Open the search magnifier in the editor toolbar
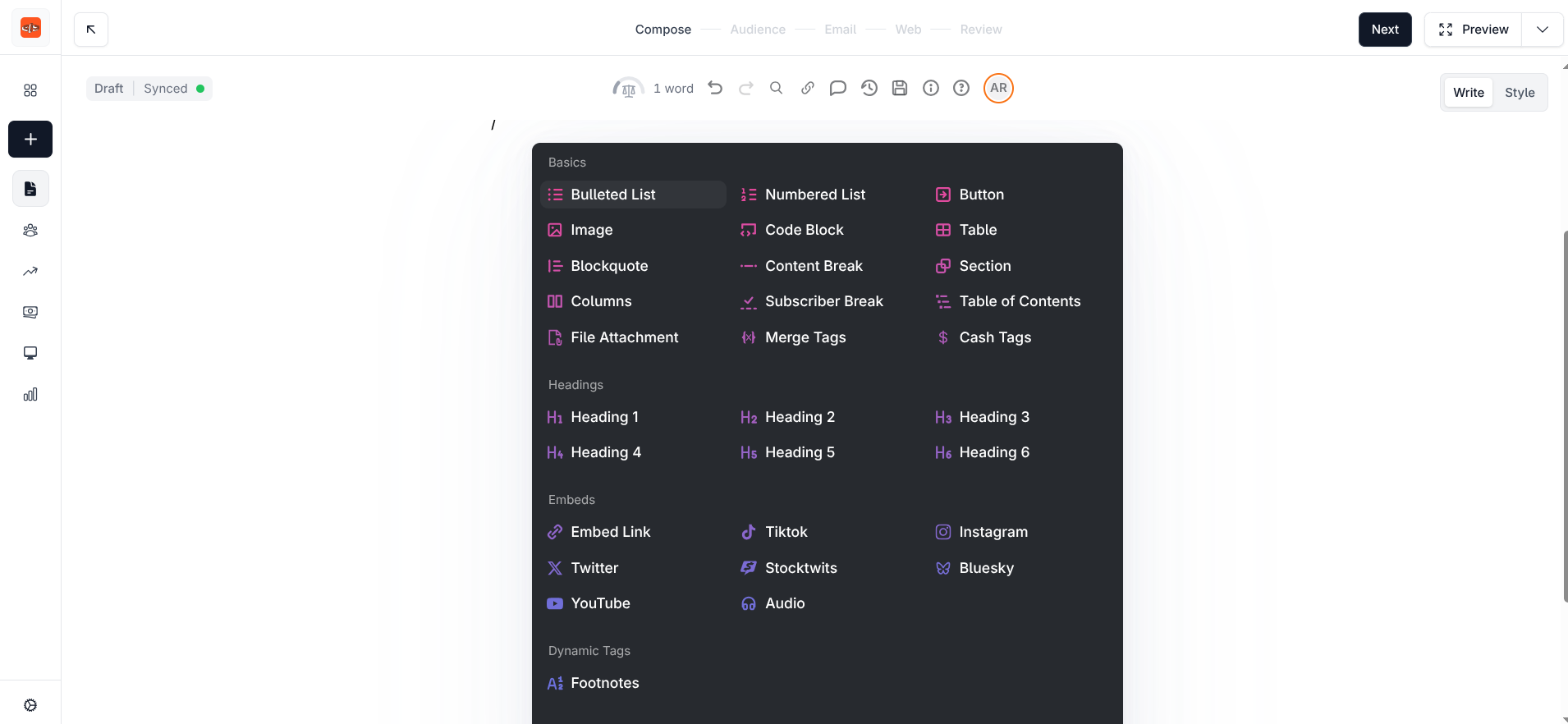The image size is (1568, 724). click(x=776, y=88)
